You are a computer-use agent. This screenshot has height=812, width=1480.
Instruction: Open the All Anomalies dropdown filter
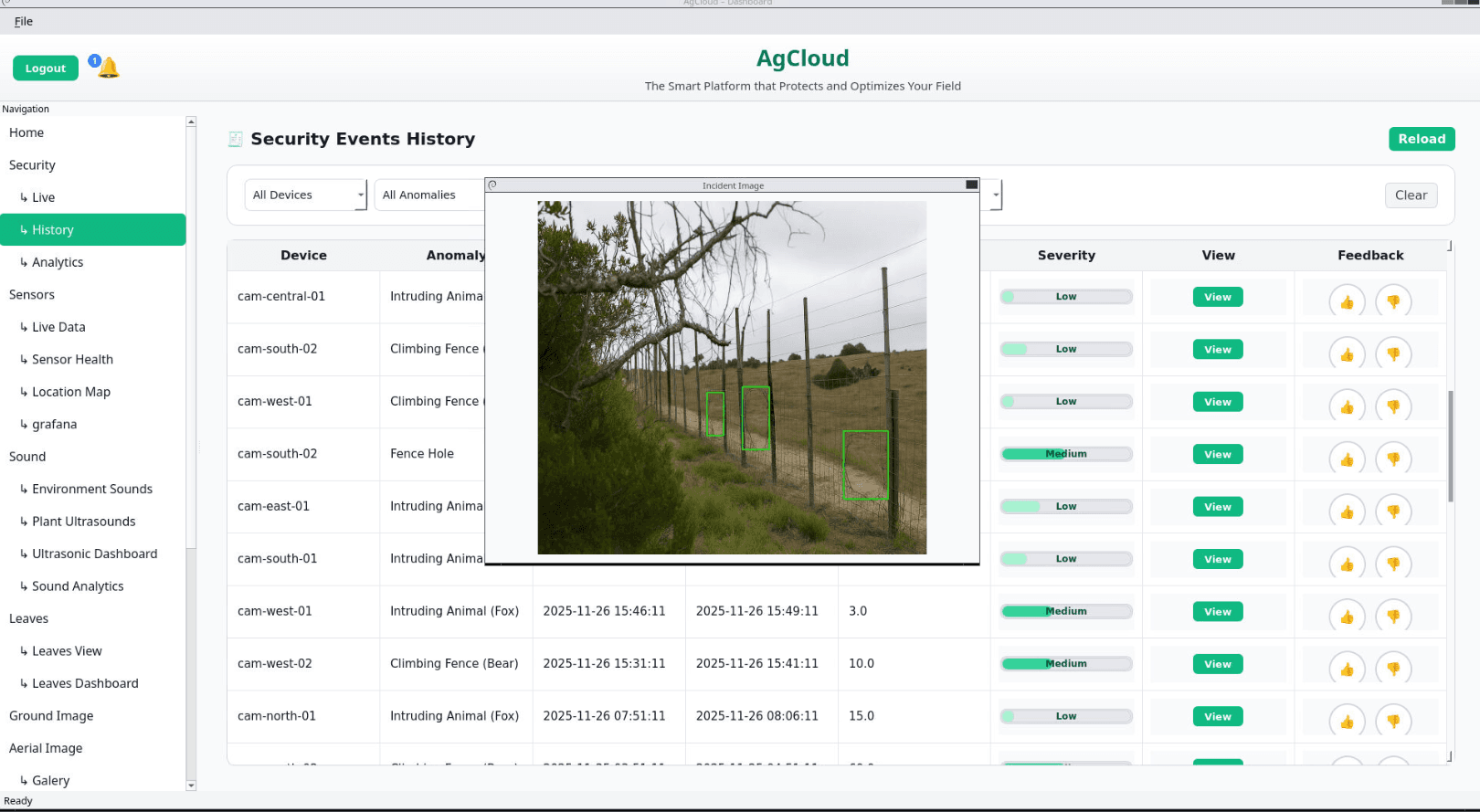coord(429,195)
